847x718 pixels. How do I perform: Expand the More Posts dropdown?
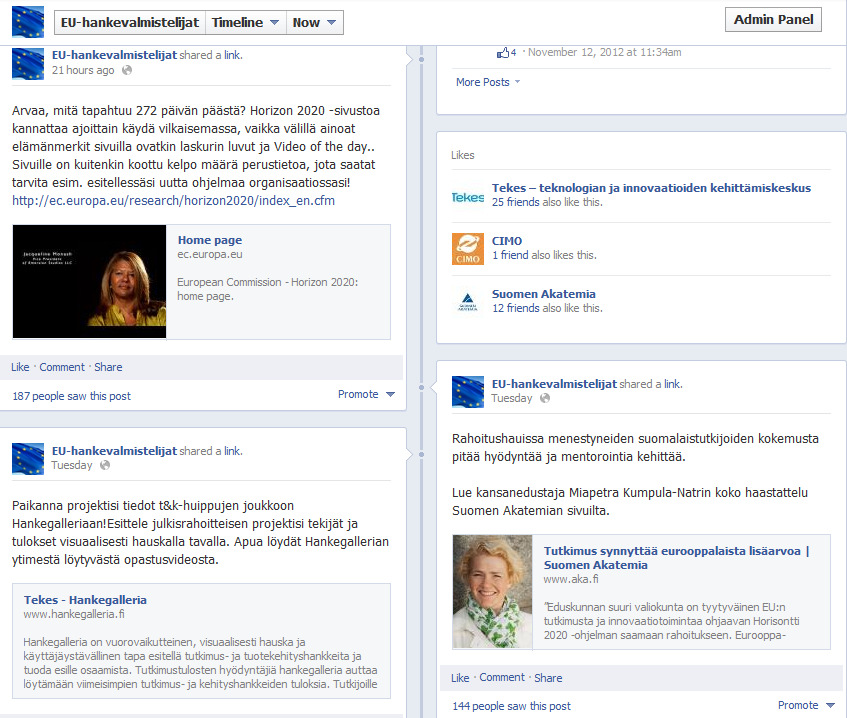click(x=488, y=82)
